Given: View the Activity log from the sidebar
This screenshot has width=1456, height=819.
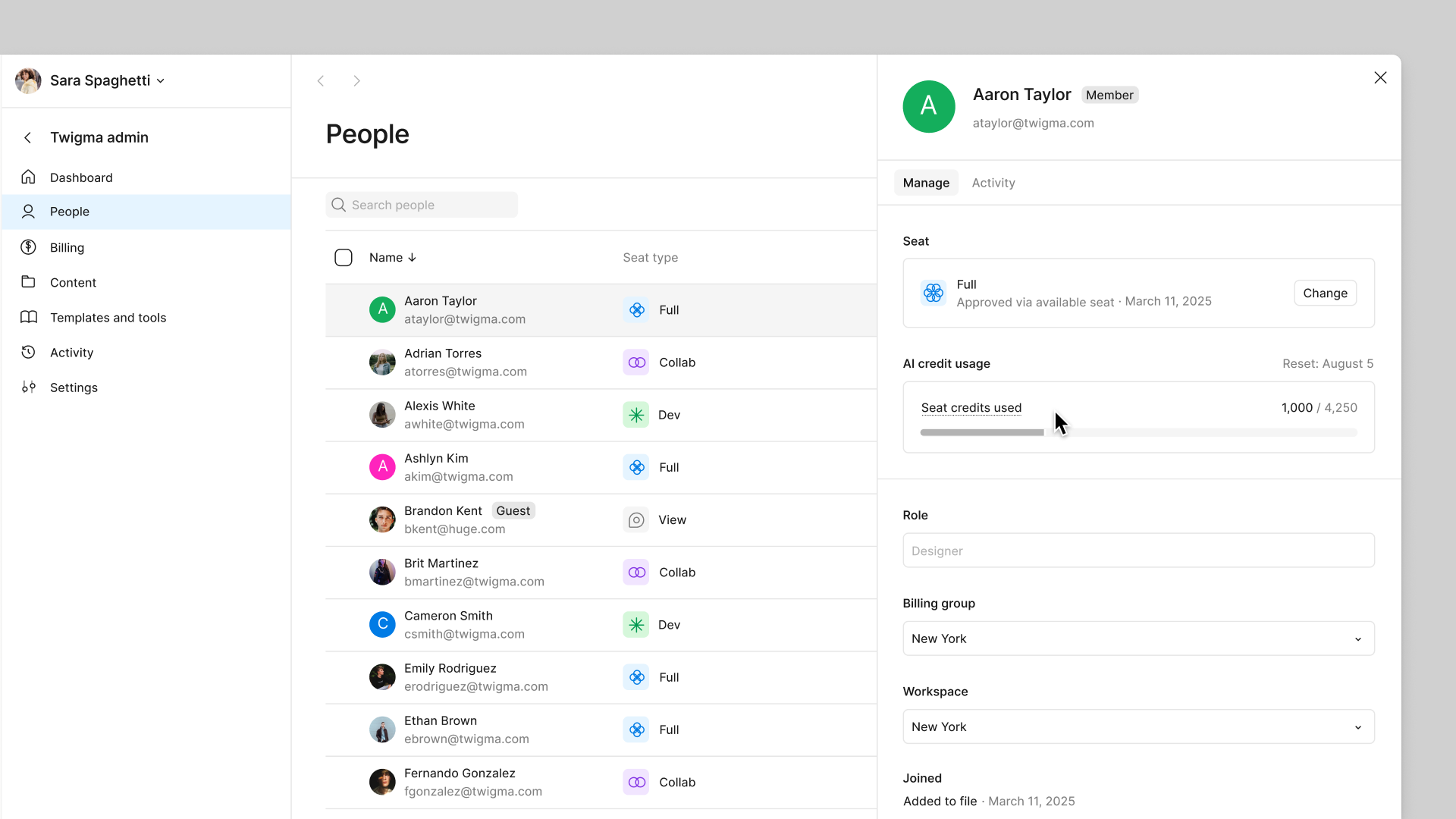Looking at the screenshot, I should pos(71,352).
